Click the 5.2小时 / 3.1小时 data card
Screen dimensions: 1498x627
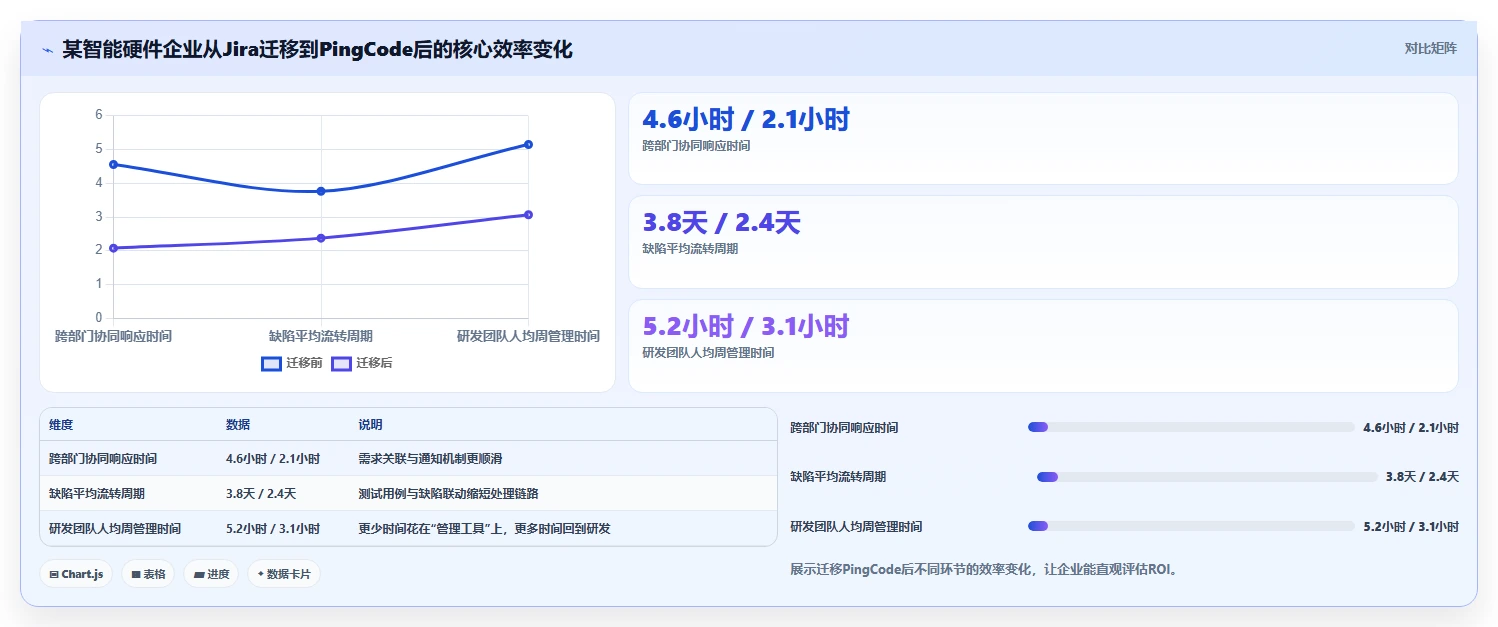click(x=1043, y=346)
